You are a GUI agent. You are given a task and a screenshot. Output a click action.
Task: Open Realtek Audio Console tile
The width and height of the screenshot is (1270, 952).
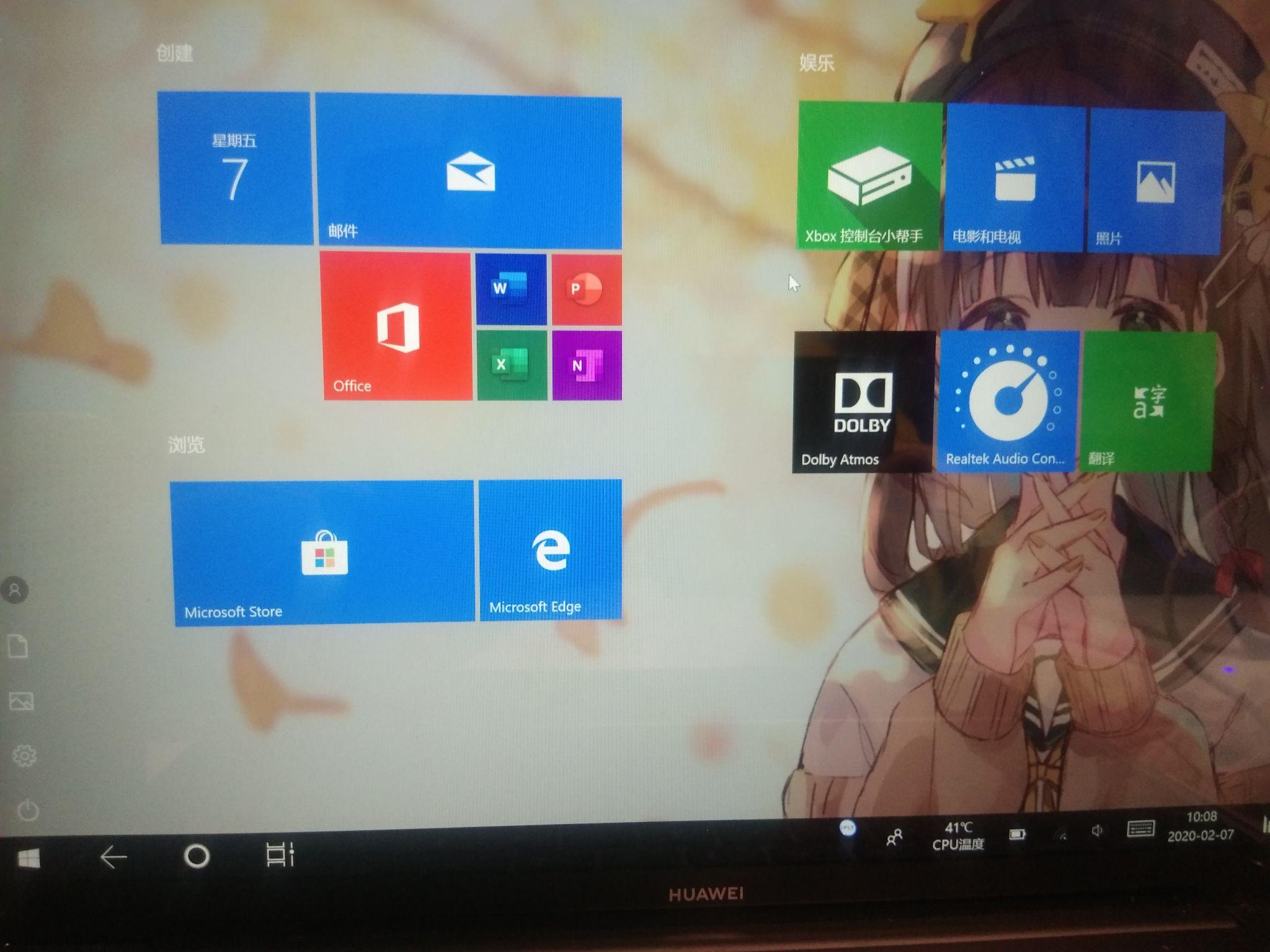[1008, 401]
